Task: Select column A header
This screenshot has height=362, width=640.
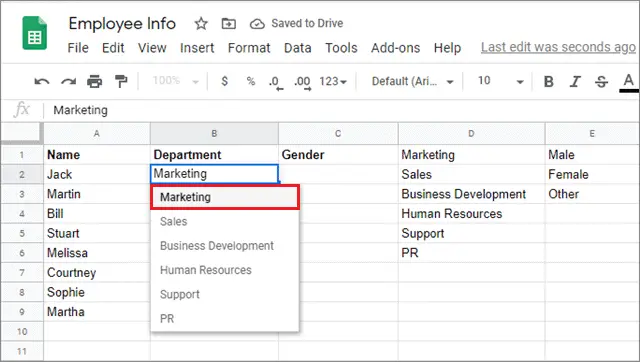Action: (x=97, y=133)
